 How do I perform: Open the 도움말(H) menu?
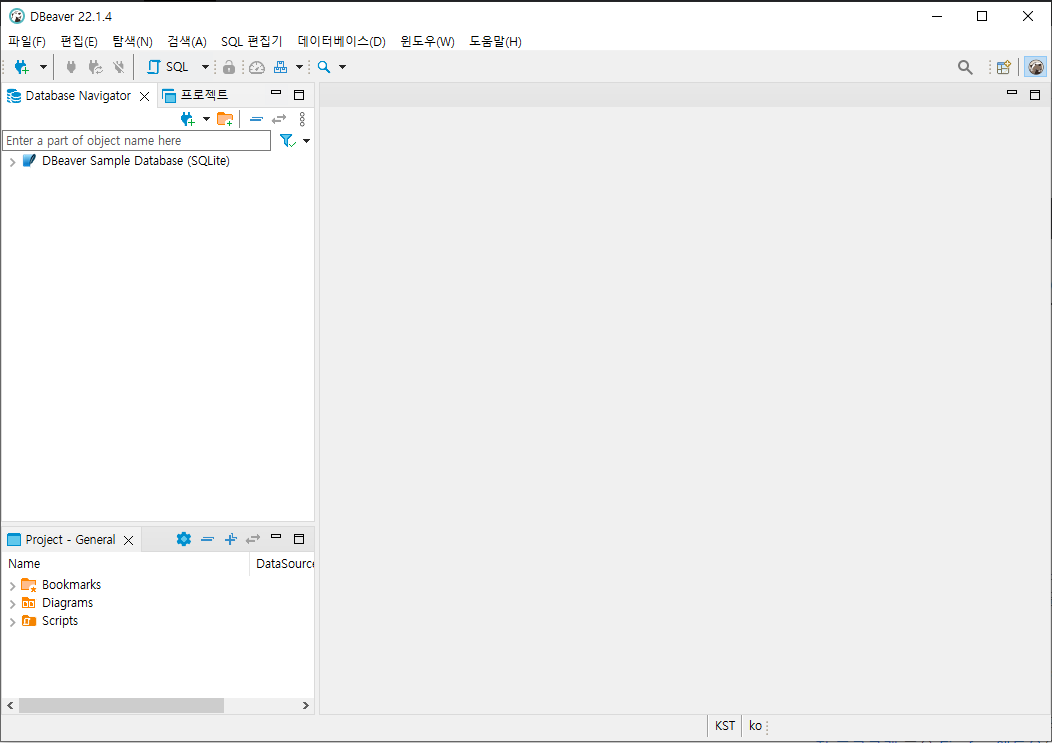point(495,42)
